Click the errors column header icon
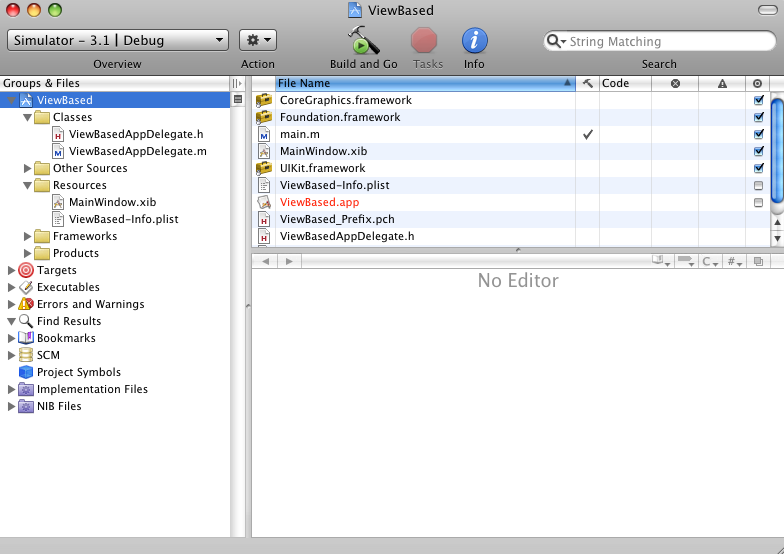The width and height of the screenshot is (784, 554). pos(675,84)
